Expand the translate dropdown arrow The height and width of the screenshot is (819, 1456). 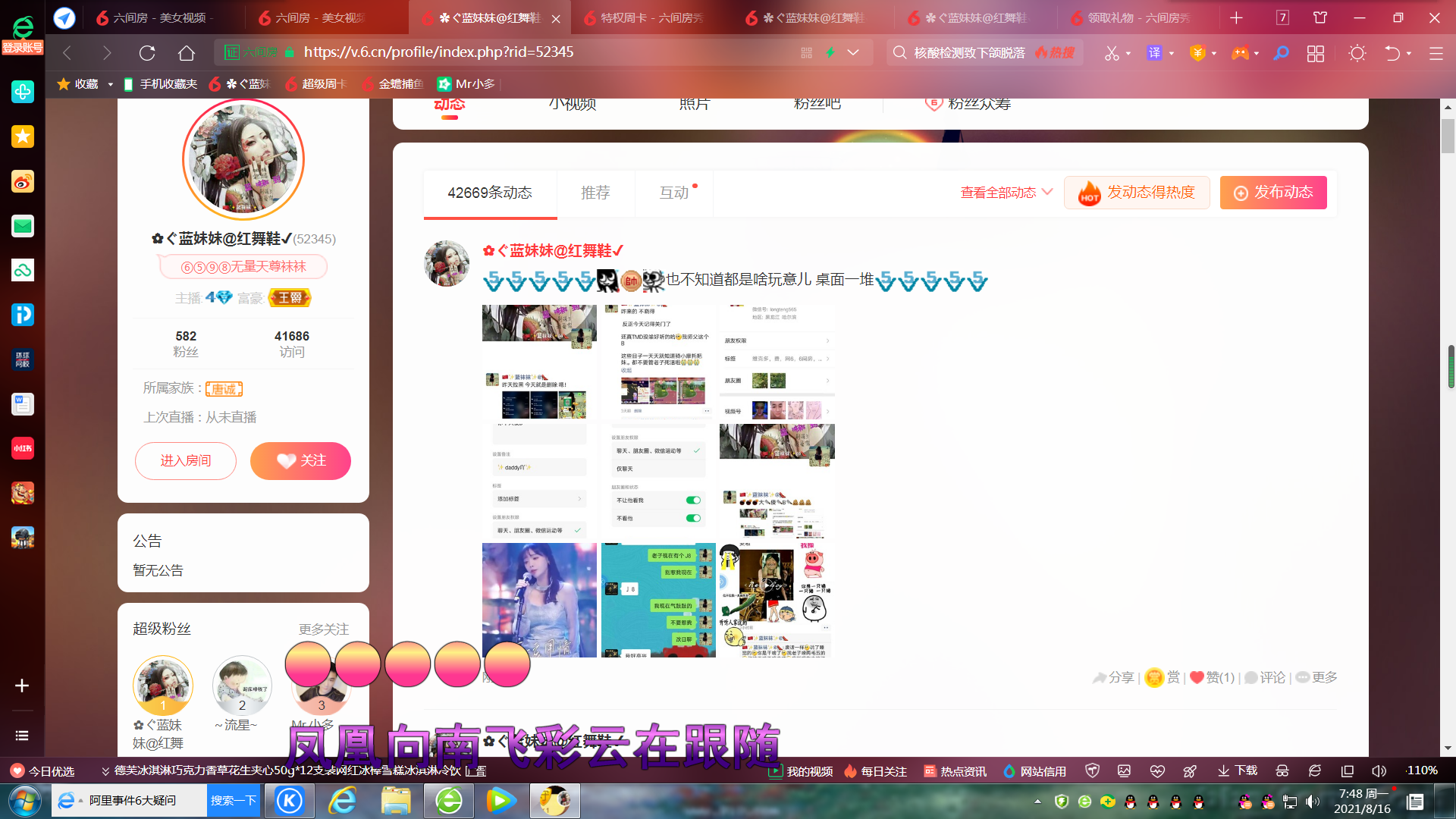click(x=1172, y=54)
